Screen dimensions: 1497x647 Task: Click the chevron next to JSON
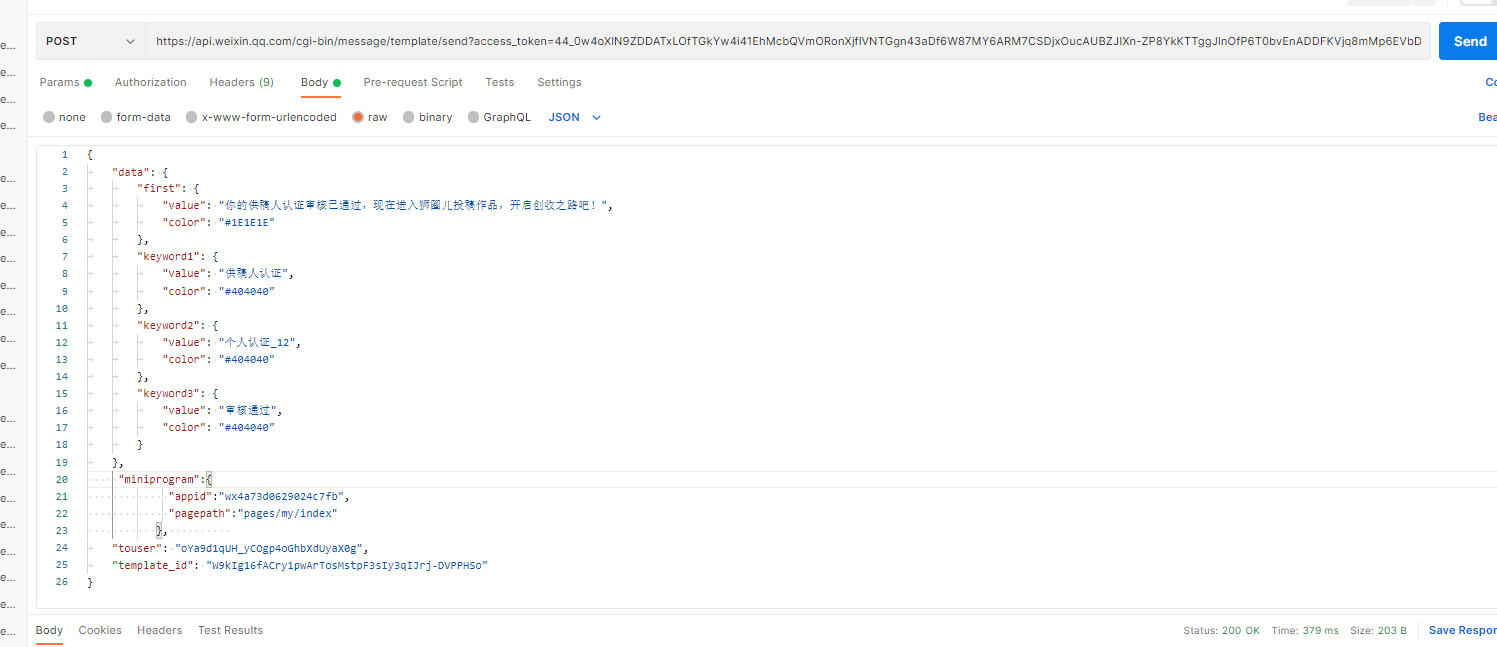coord(597,117)
